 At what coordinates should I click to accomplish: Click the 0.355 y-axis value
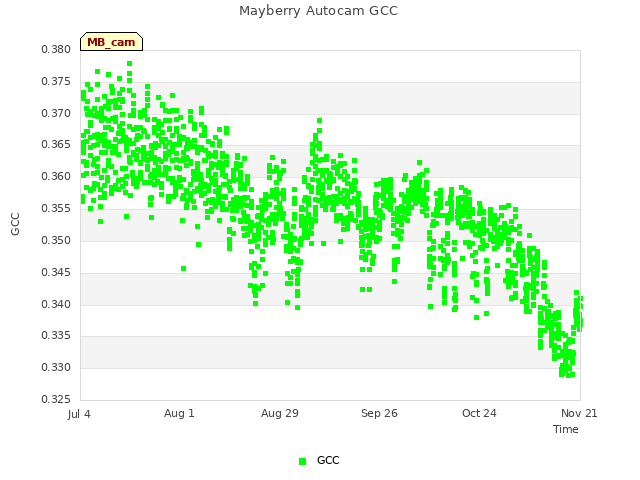tap(56, 208)
